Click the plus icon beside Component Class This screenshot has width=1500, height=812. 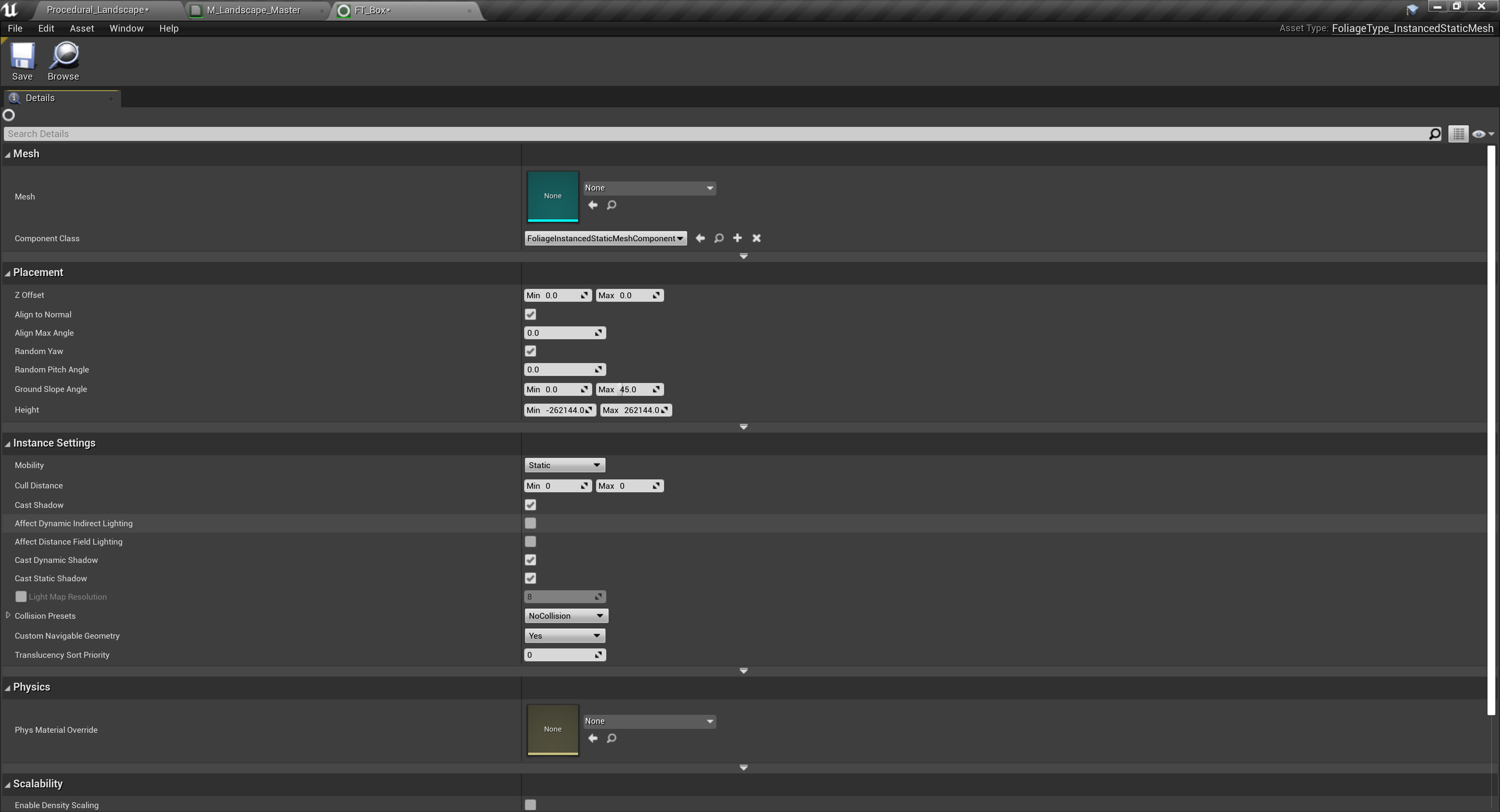click(737, 238)
